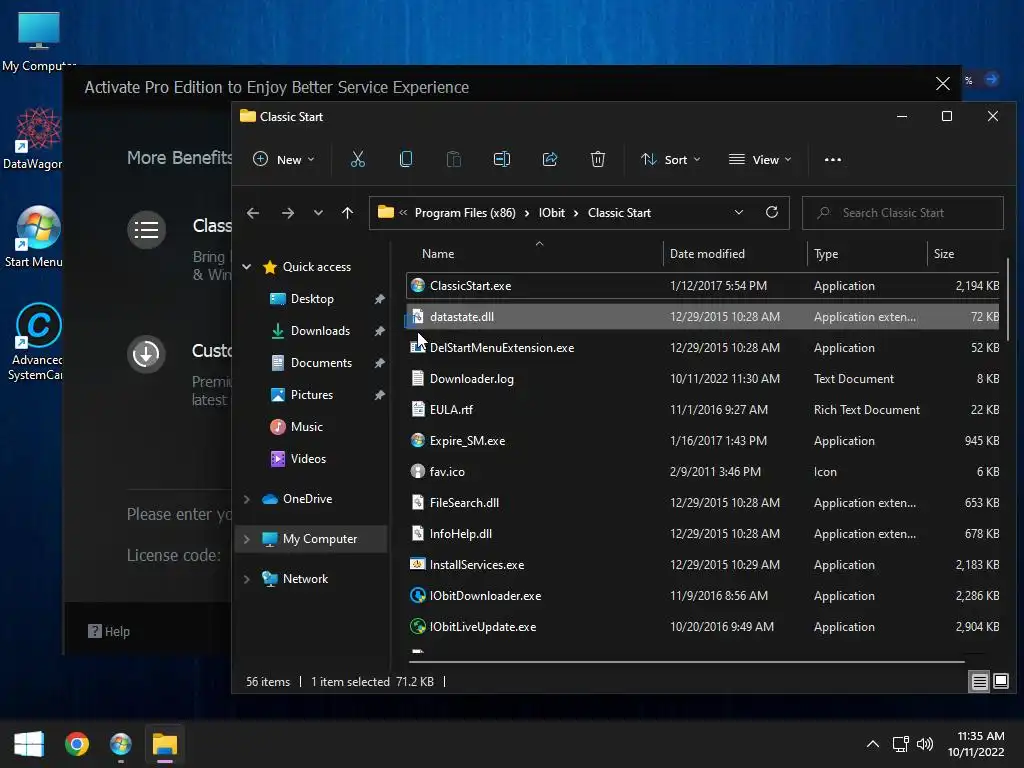Show hidden tray icons chevron

pyautogui.click(x=872, y=744)
